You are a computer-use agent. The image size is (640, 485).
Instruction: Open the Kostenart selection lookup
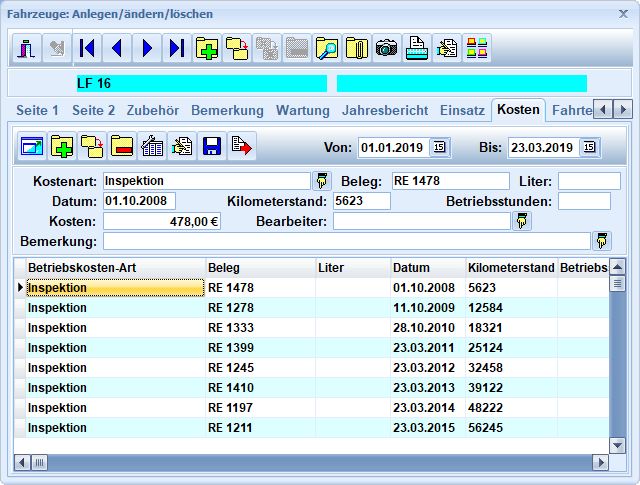[322, 181]
